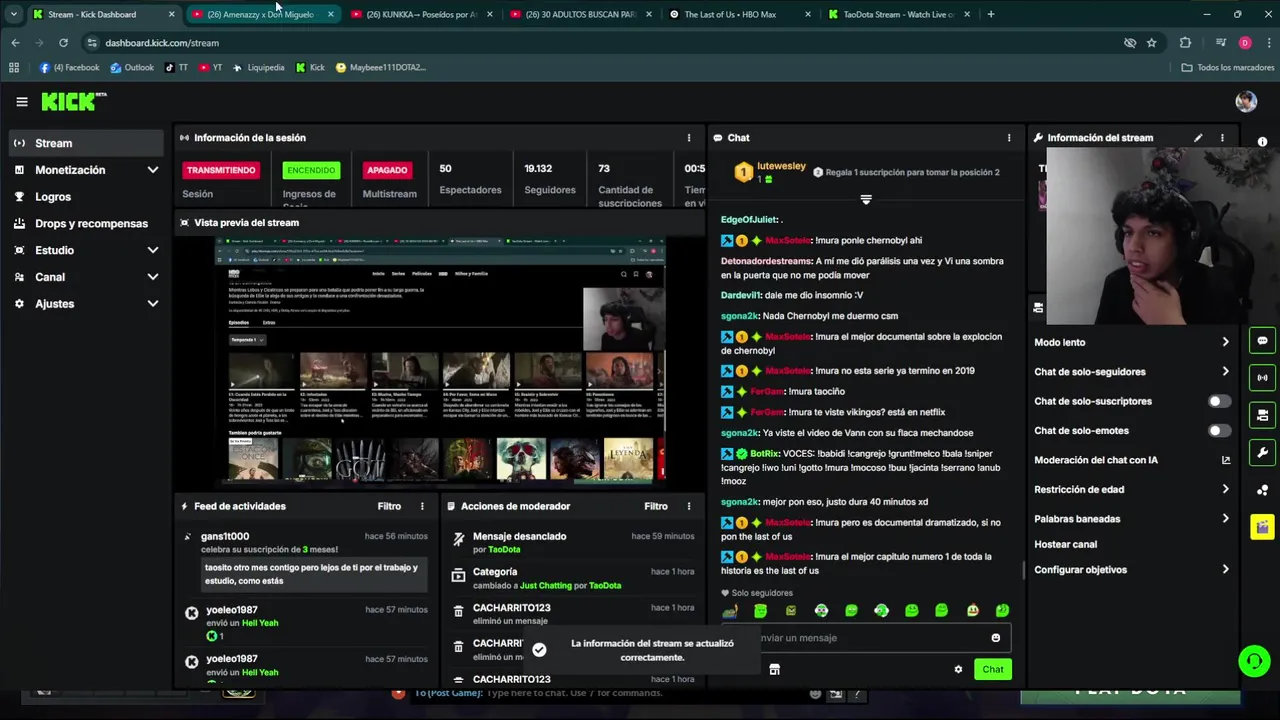Image resolution: width=1280 pixels, height=720 pixels.
Task: Toggle Chat de solo-emotes switch
Action: pos(1219,431)
